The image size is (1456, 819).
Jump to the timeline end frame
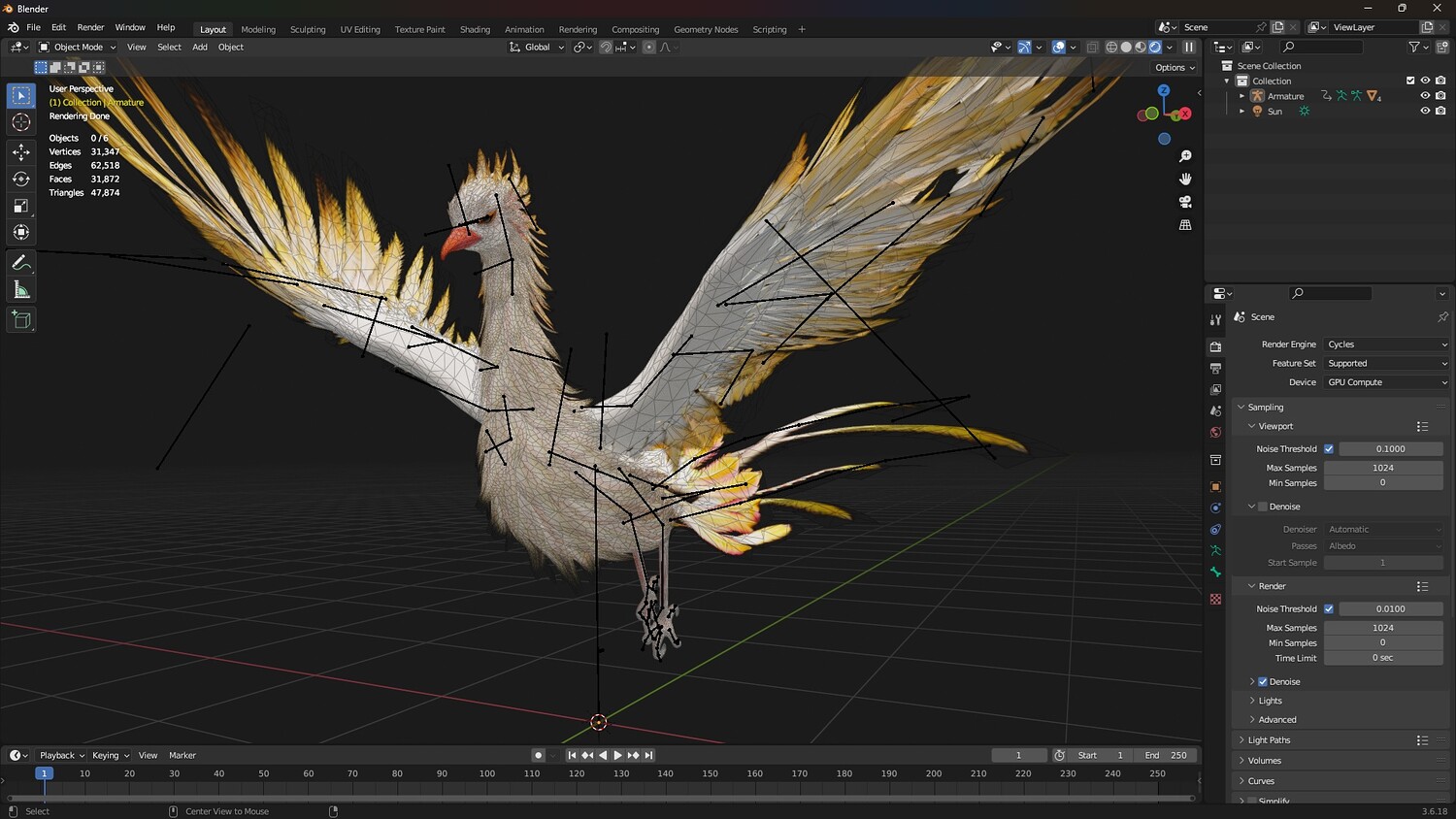point(649,755)
